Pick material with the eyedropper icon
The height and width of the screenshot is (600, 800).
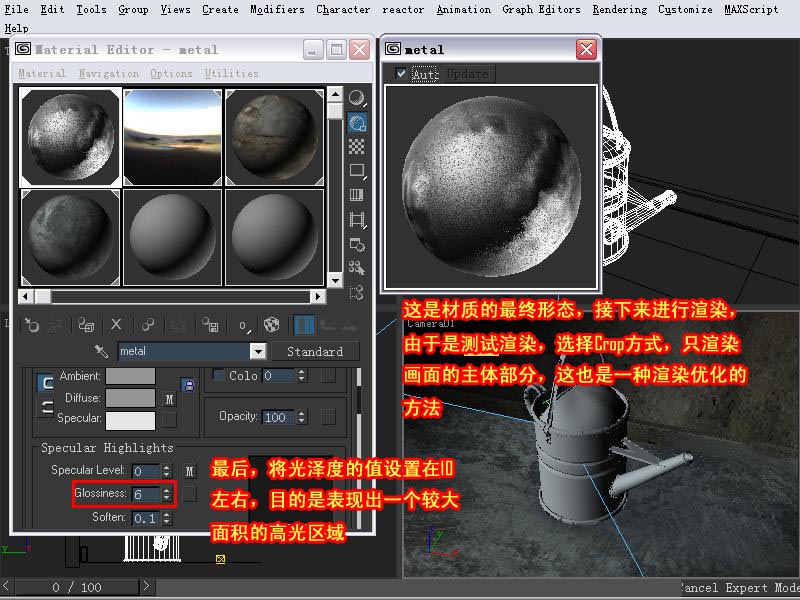click(x=101, y=351)
